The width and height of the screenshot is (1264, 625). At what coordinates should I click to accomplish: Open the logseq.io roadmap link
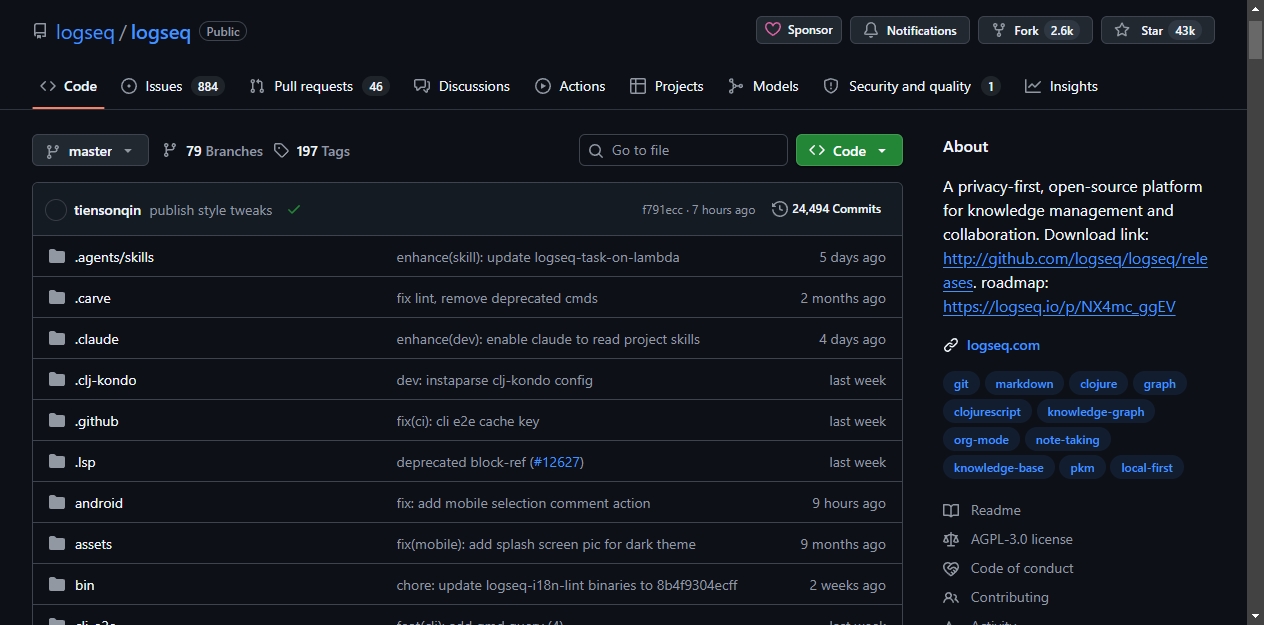coord(1059,307)
